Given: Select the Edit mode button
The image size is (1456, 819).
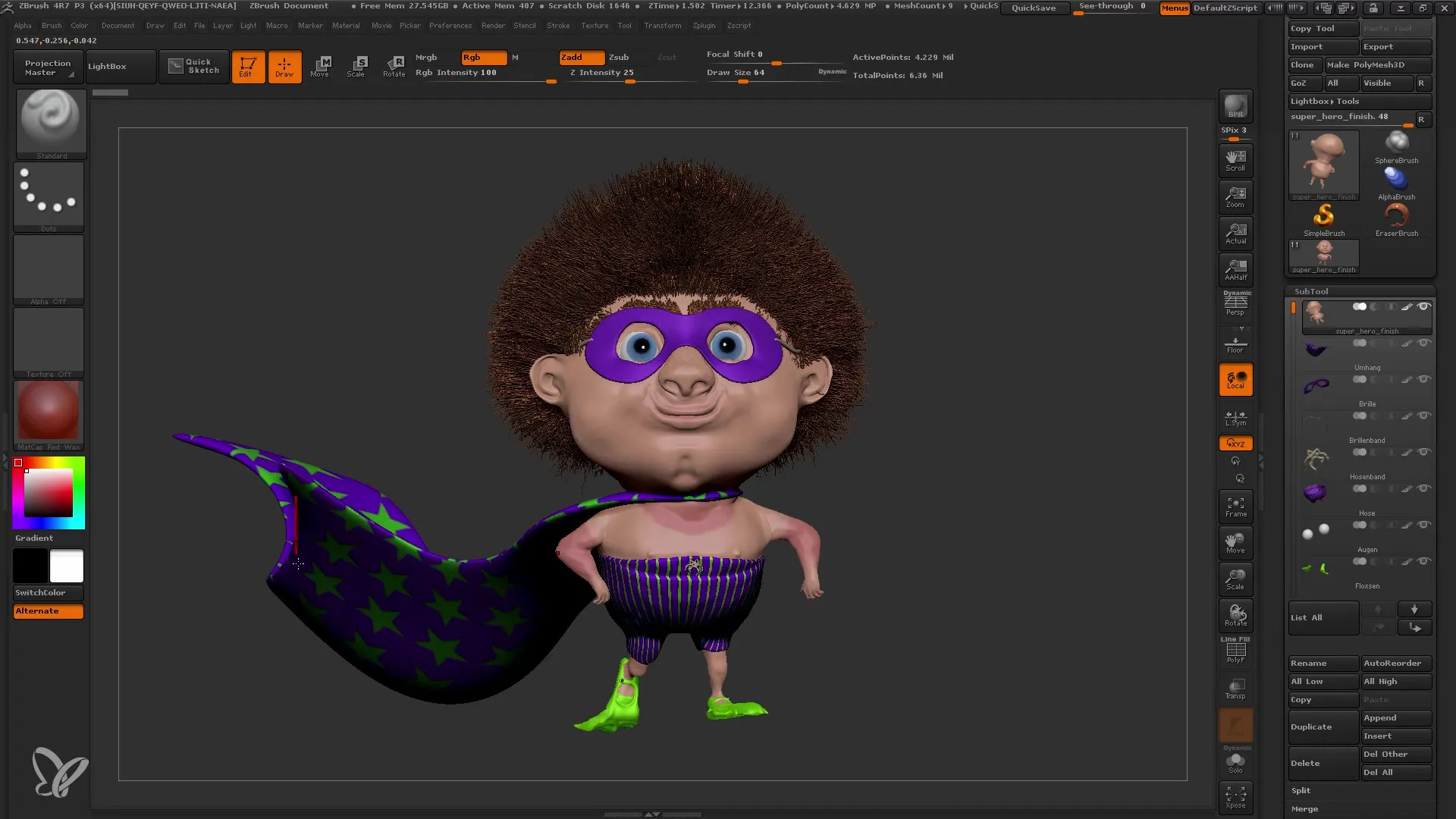Looking at the screenshot, I should pos(248,65).
